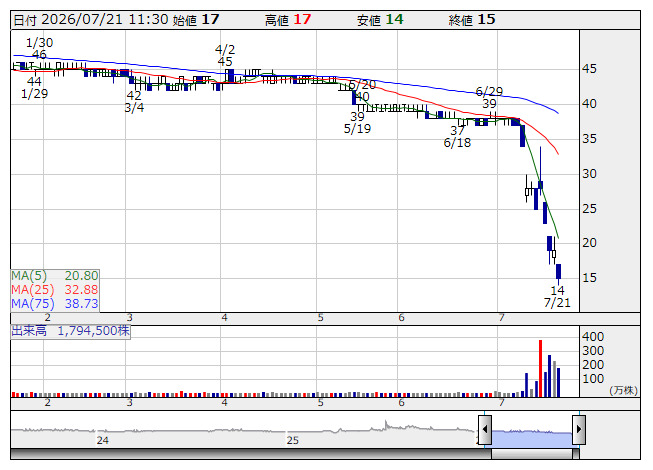Click the 安値 14 low price value
Image resolution: width=653 pixels, height=470 pixels.
pos(380,20)
